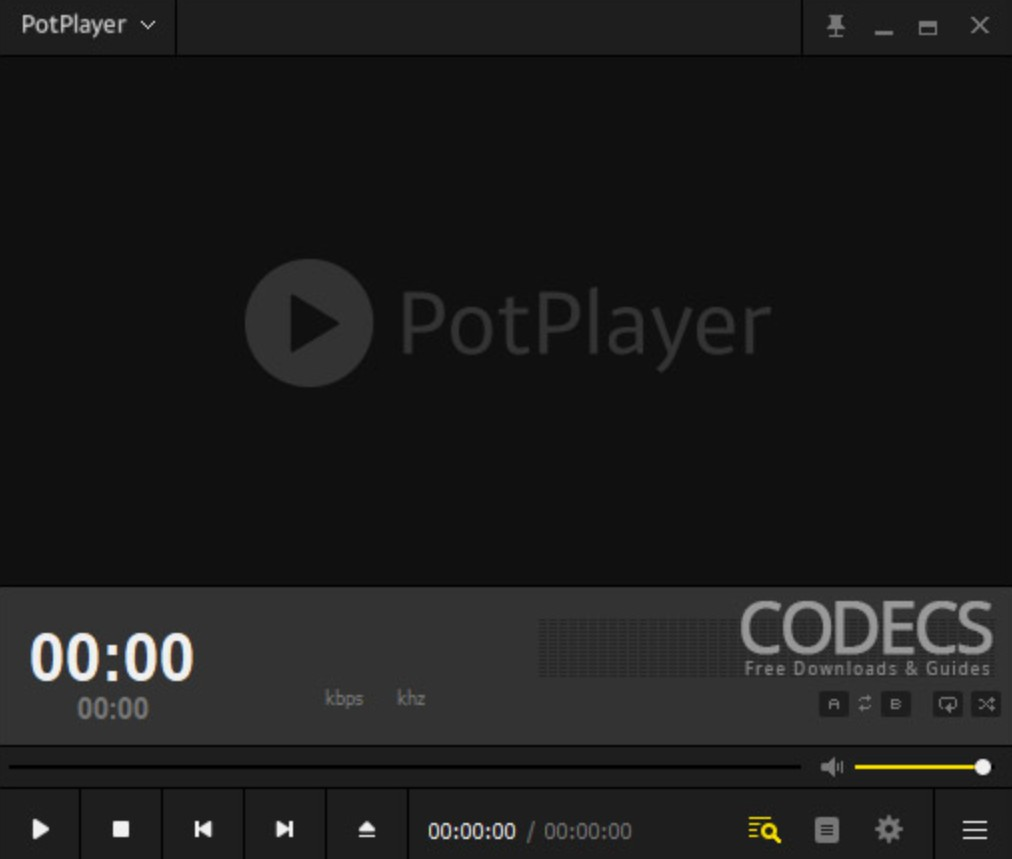Minimize the PotPlayer window
The image size is (1012, 859).
tap(884, 32)
